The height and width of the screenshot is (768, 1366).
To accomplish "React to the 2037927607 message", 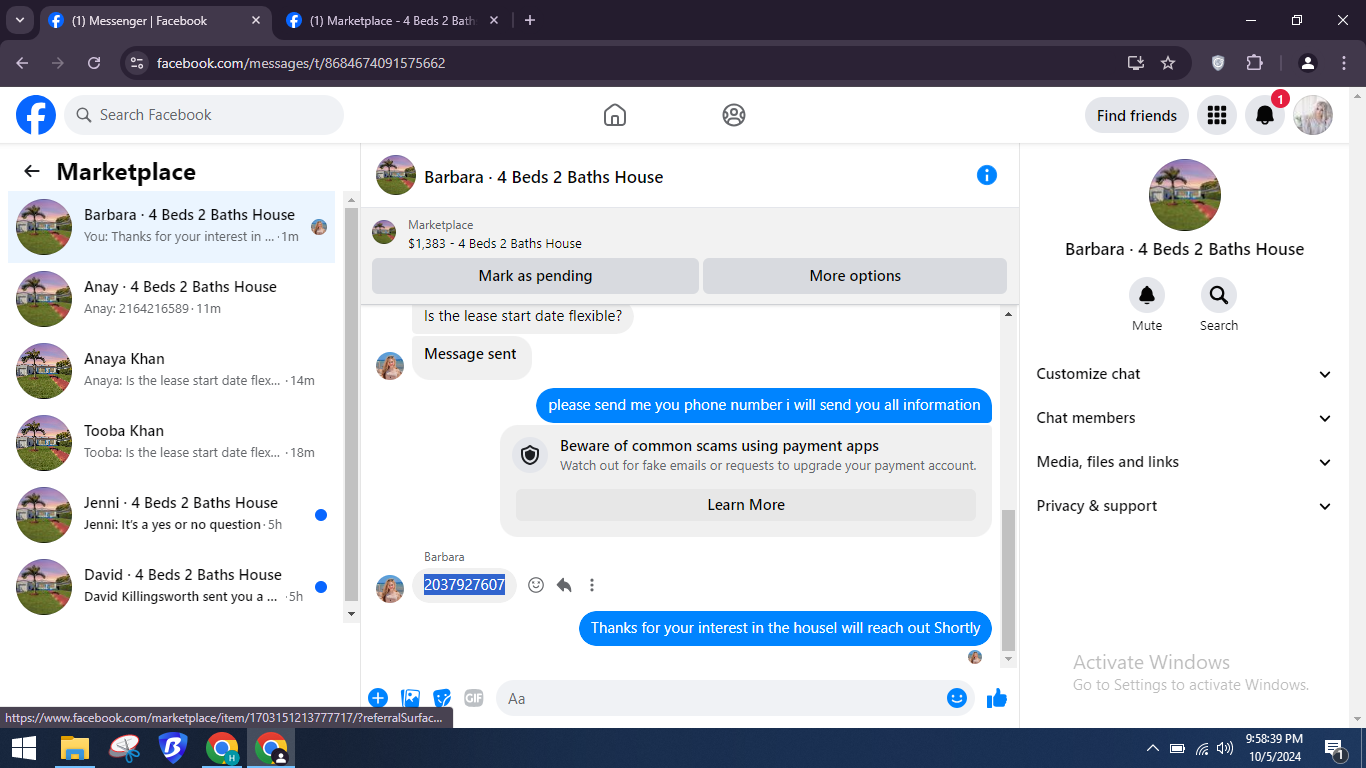I will tap(536, 585).
